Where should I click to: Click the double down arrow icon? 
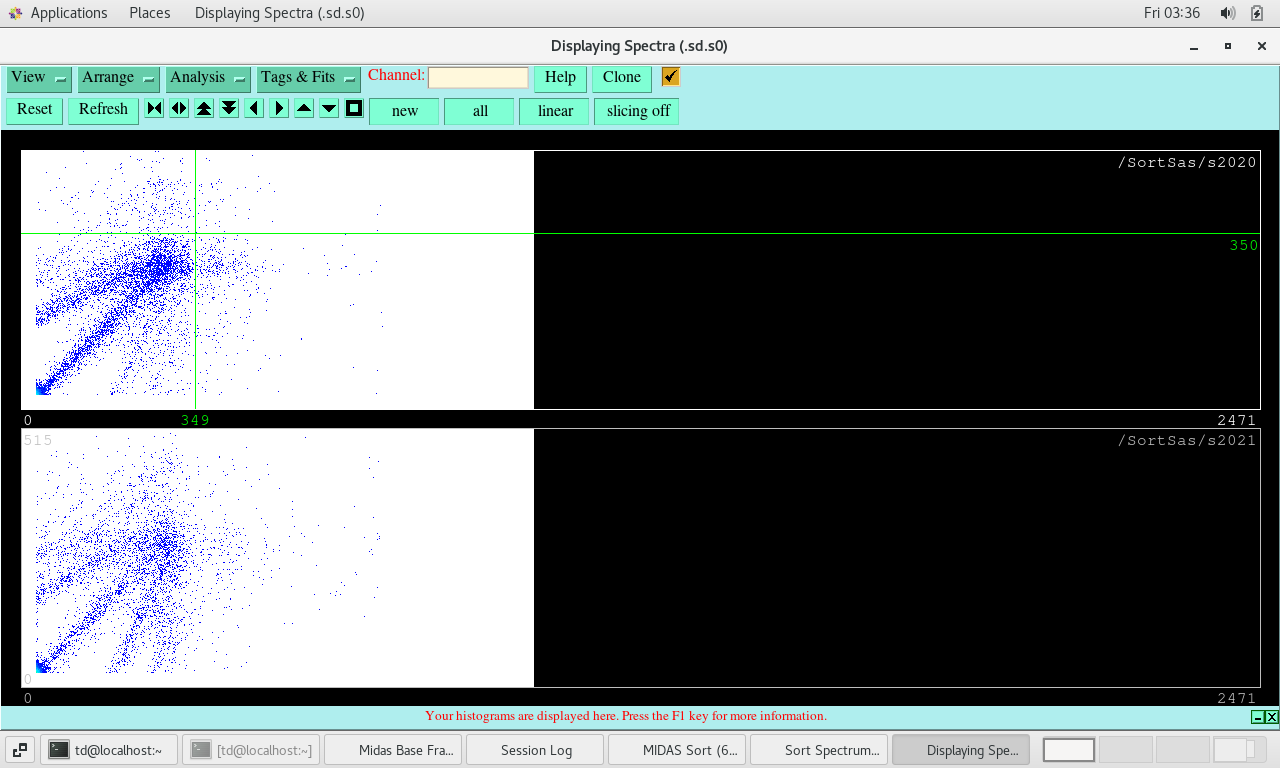pos(229,109)
